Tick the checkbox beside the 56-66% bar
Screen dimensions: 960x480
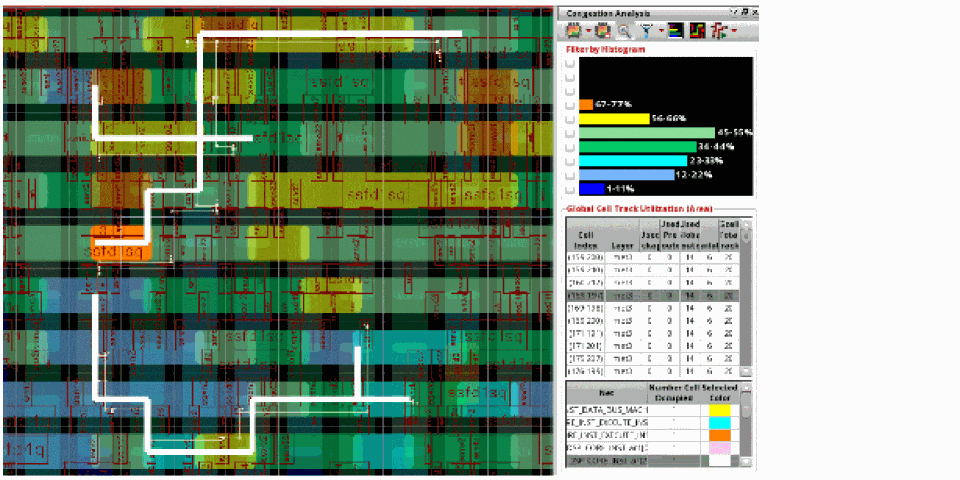pyautogui.click(x=569, y=119)
